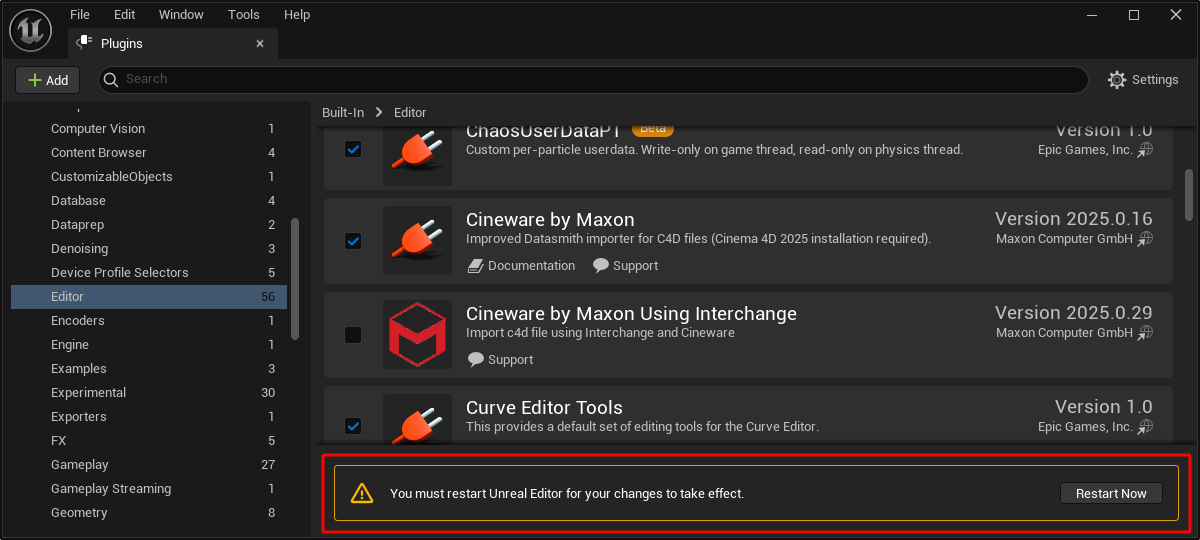Click the ChaosUserDataPT plug icon
The height and width of the screenshot is (540, 1200).
click(x=417, y=154)
